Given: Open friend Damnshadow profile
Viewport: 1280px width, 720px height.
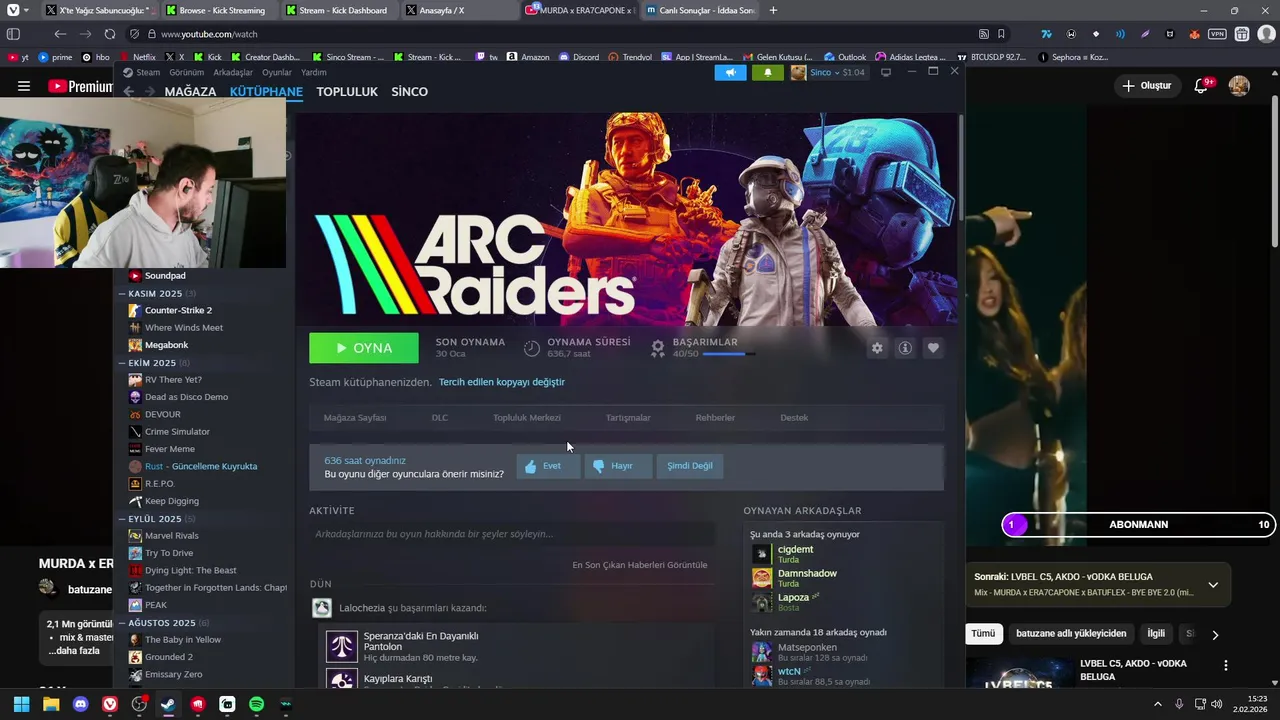Looking at the screenshot, I should click(807, 573).
